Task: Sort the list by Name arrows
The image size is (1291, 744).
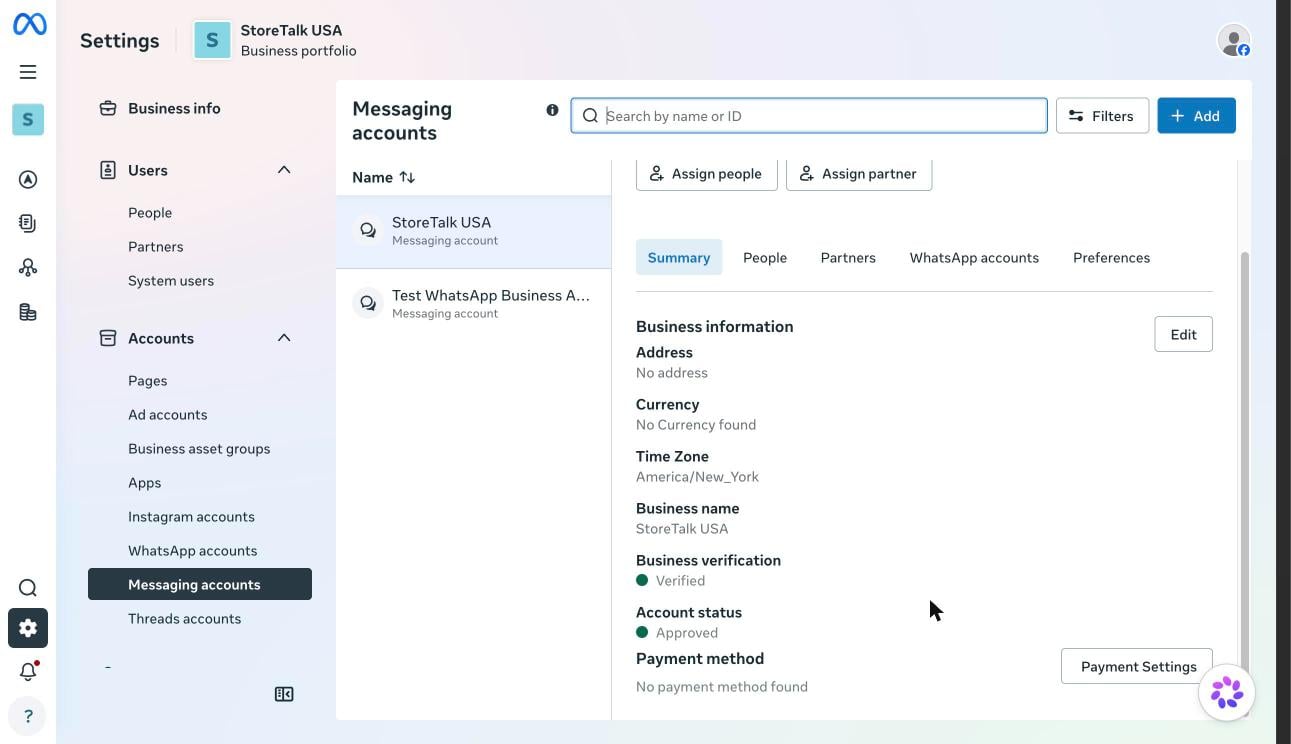Action: (x=407, y=177)
